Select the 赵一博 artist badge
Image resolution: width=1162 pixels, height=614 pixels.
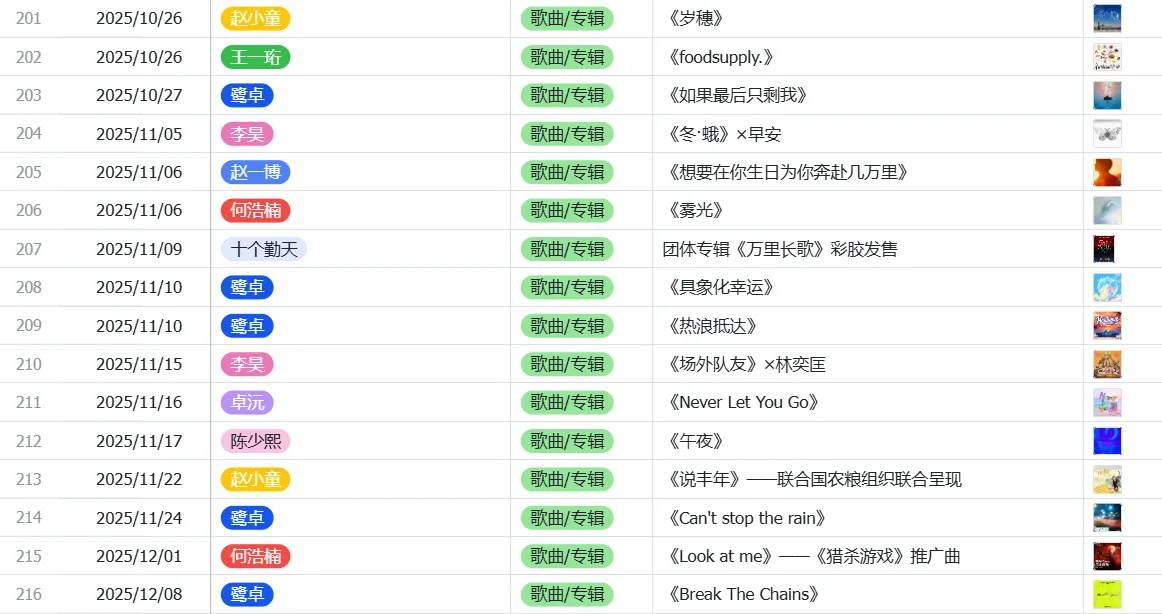click(255, 171)
